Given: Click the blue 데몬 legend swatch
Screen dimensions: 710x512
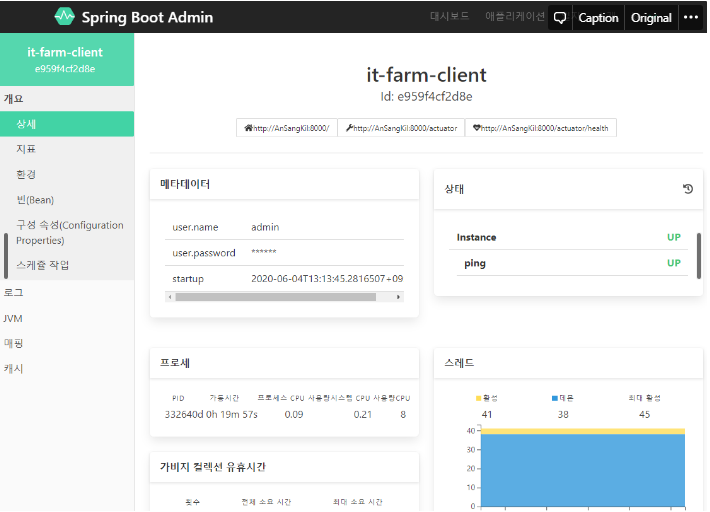Looking at the screenshot, I should pos(555,398).
